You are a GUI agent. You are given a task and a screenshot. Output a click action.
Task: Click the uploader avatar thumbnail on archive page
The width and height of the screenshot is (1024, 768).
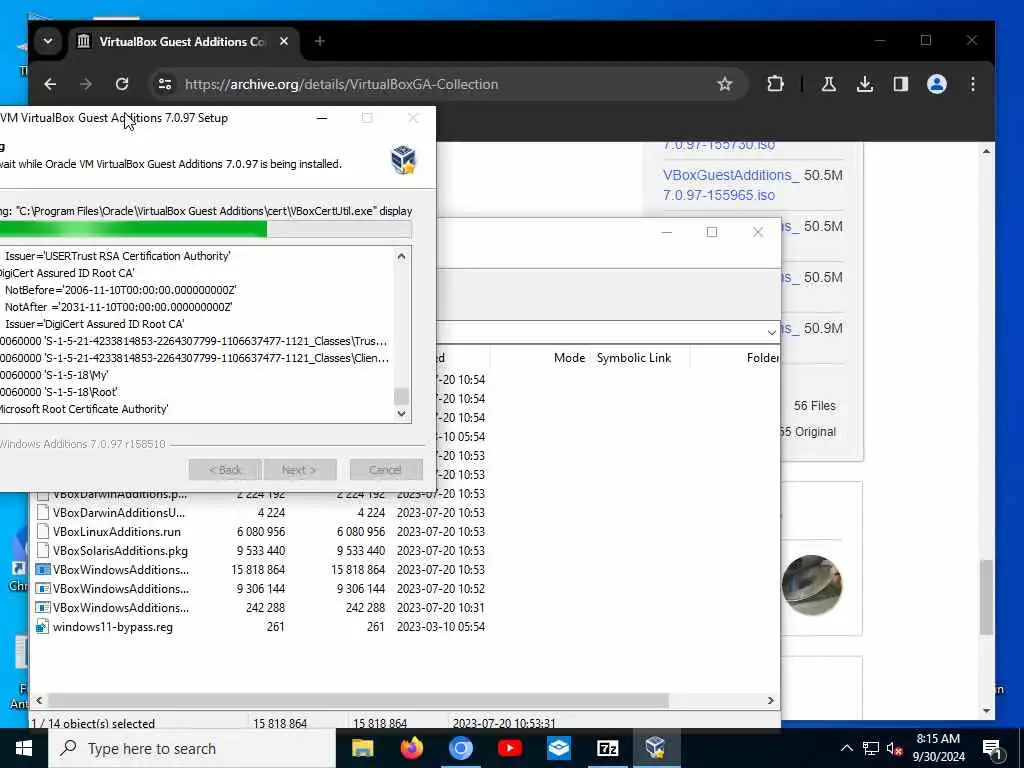tap(812, 585)
